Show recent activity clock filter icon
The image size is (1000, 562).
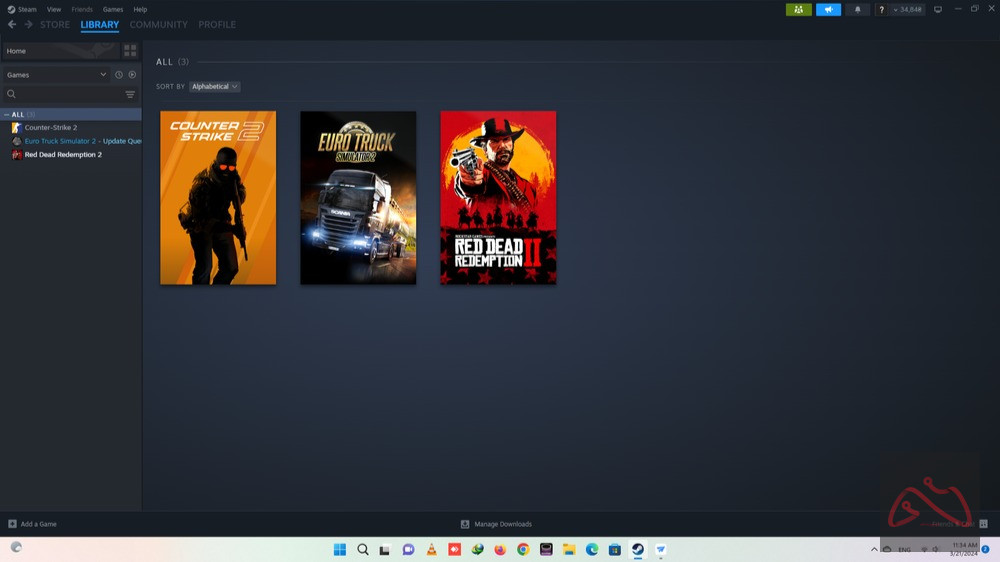[119, 75]
